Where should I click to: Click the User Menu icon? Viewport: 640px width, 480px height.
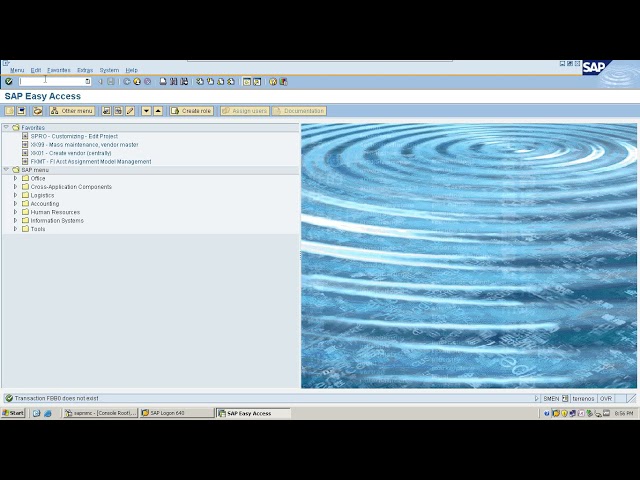pos(9,111)
